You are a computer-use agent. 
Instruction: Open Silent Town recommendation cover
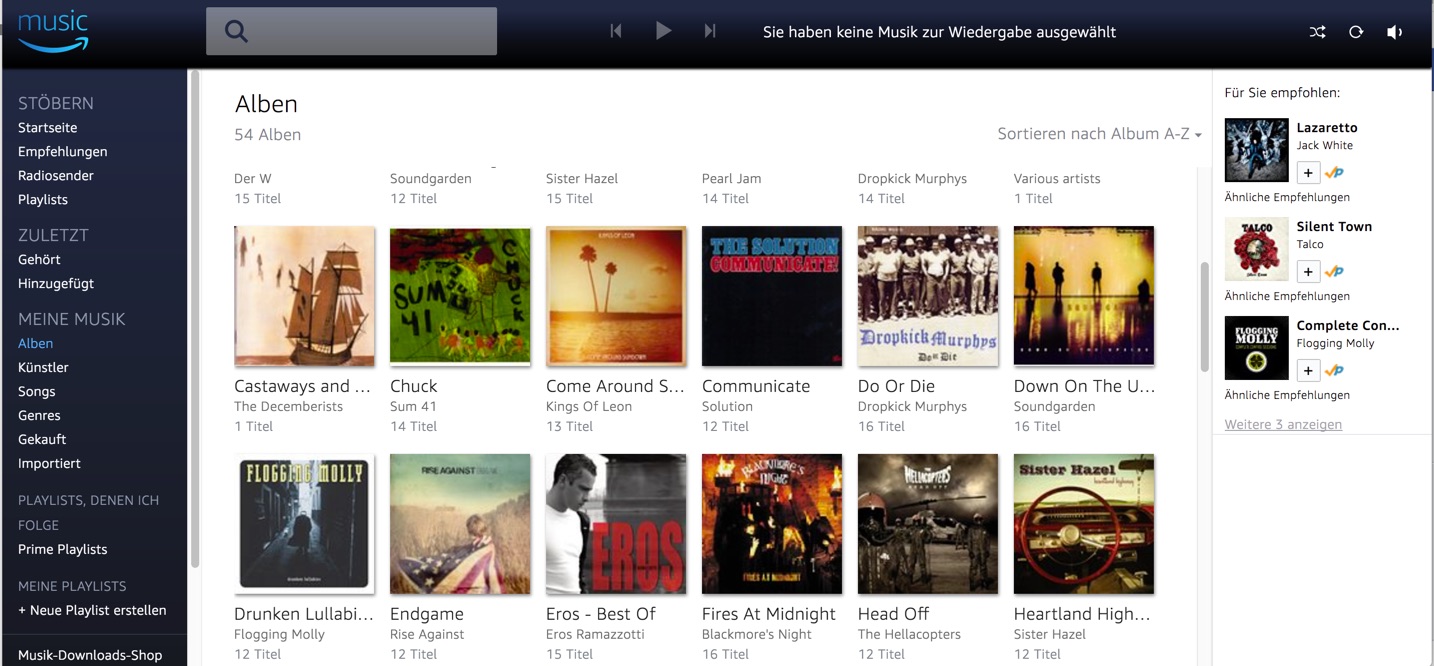tap(1256, 249)
